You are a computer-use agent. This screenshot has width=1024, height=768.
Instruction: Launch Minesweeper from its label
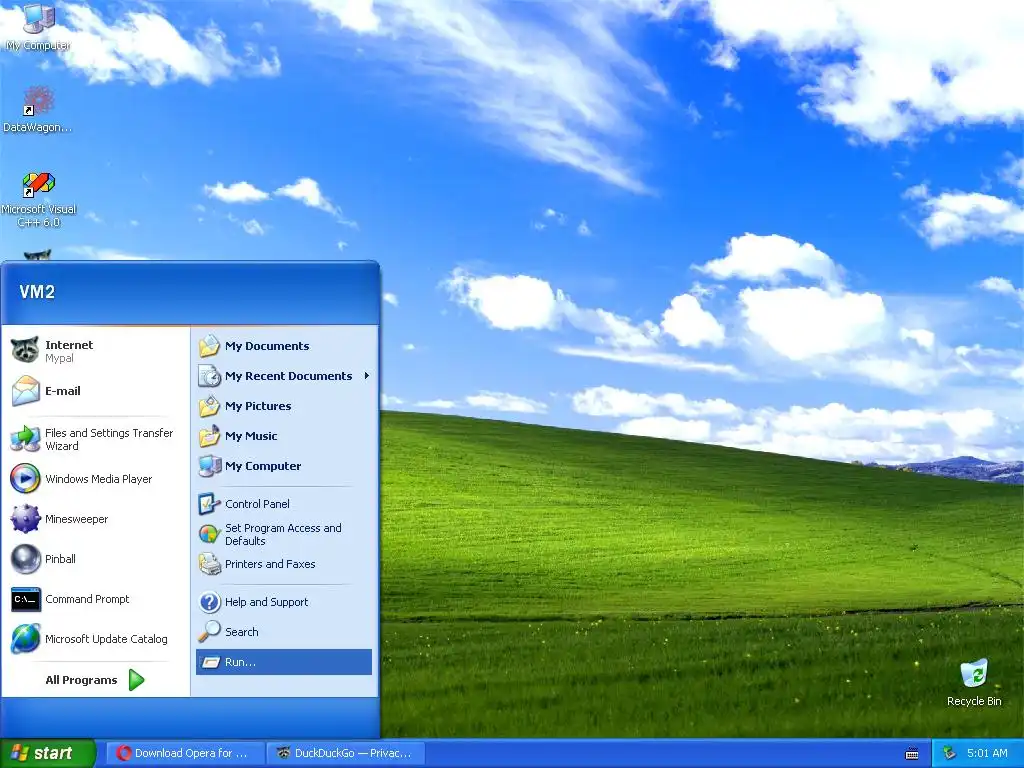(x=76, y=519)
